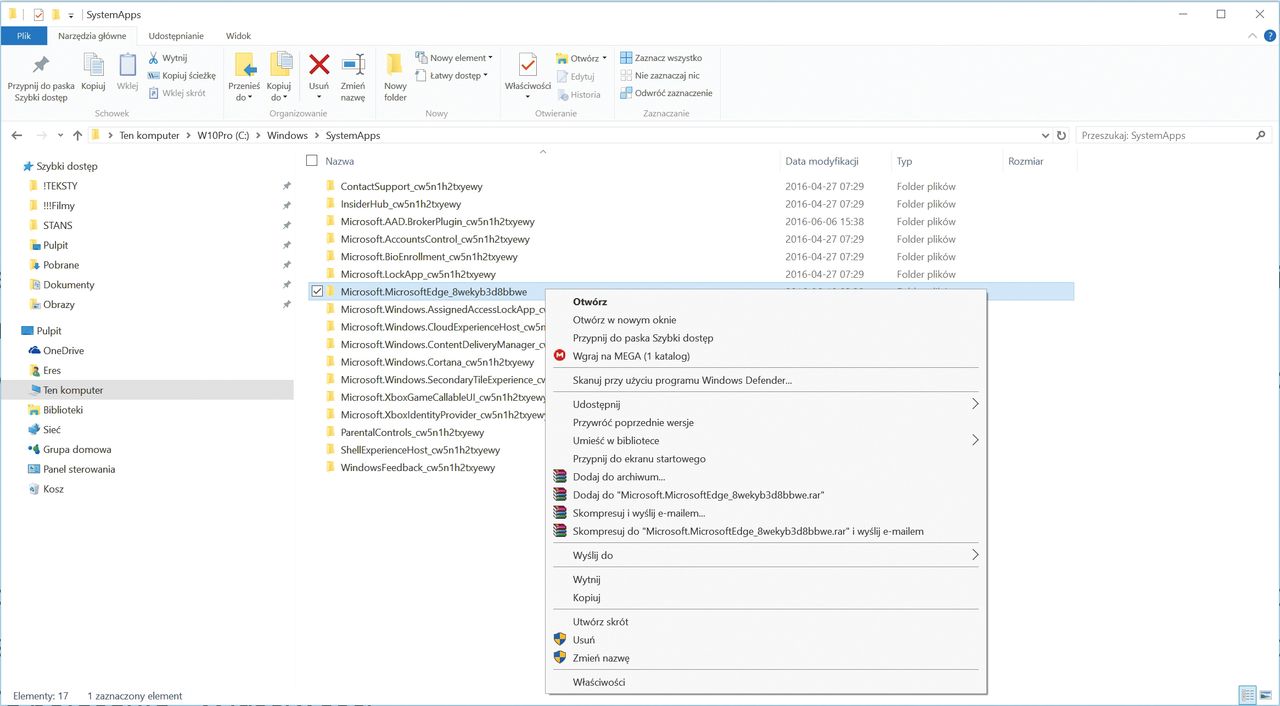The image size is (1280, 706).
Task: Choose Wgraj na MEGA context entry
Action: [x=631, y=356]
